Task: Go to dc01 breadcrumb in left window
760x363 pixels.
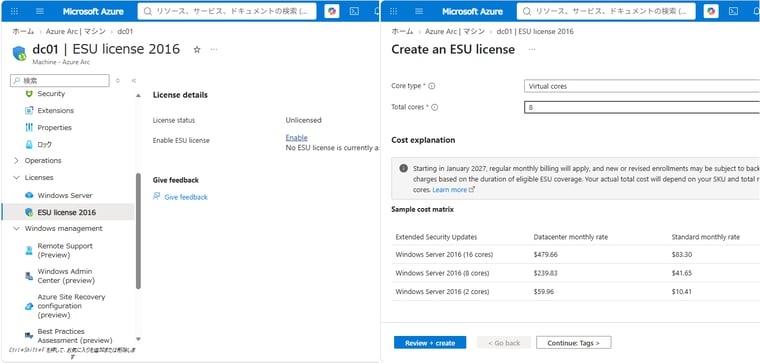Action: point(125,32)
